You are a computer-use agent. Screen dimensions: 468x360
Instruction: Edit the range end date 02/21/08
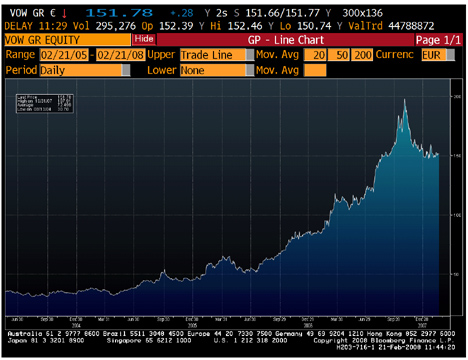[x=120, y=55]
